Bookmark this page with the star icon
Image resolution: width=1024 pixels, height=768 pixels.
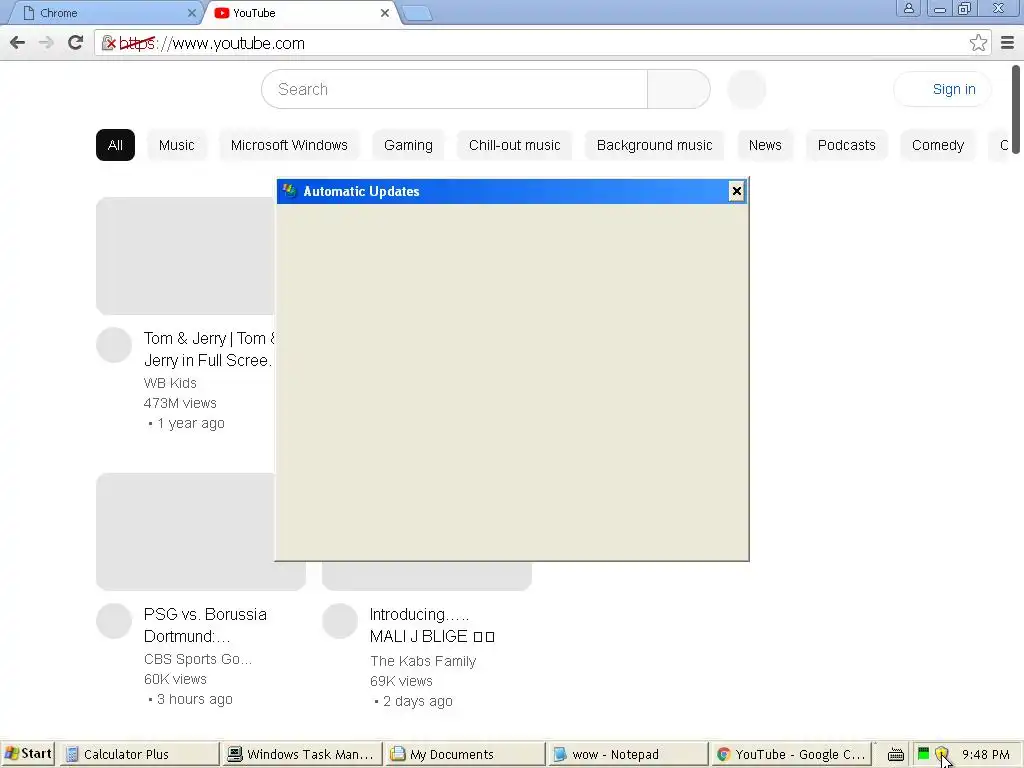point(978,43)
